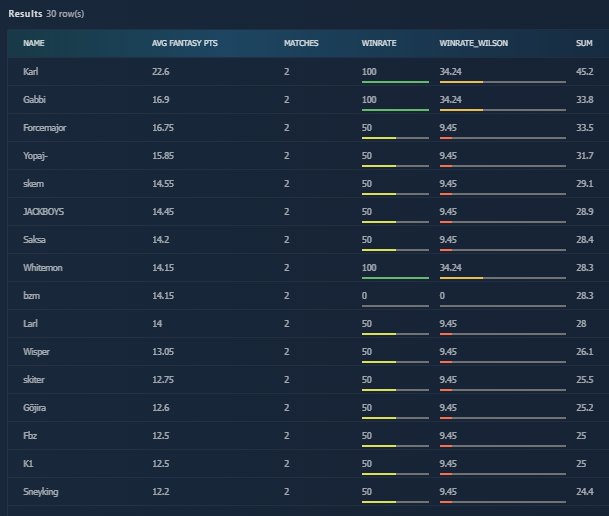Open the Gōjira player entry
Viewport: 609px width, 516px height.
pos(35,408)
